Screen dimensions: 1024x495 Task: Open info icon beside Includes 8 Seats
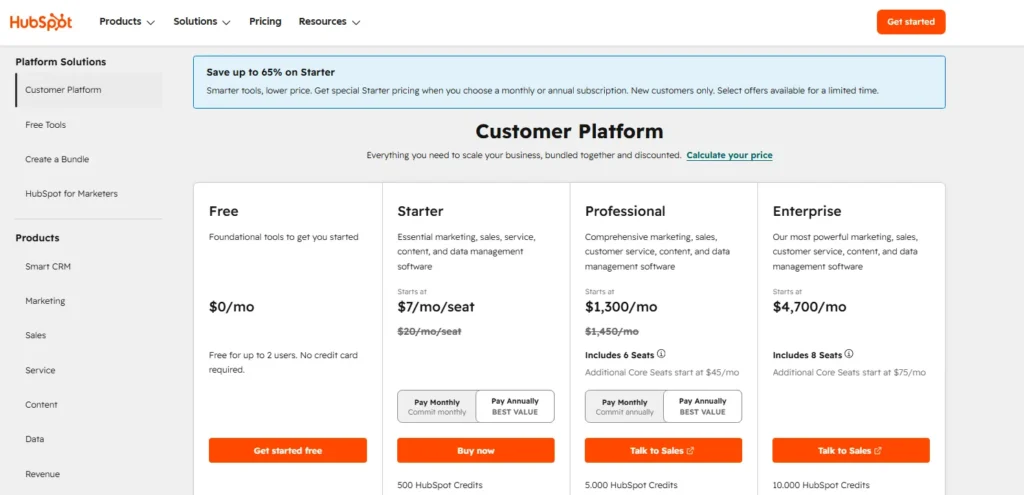point(849,354)
